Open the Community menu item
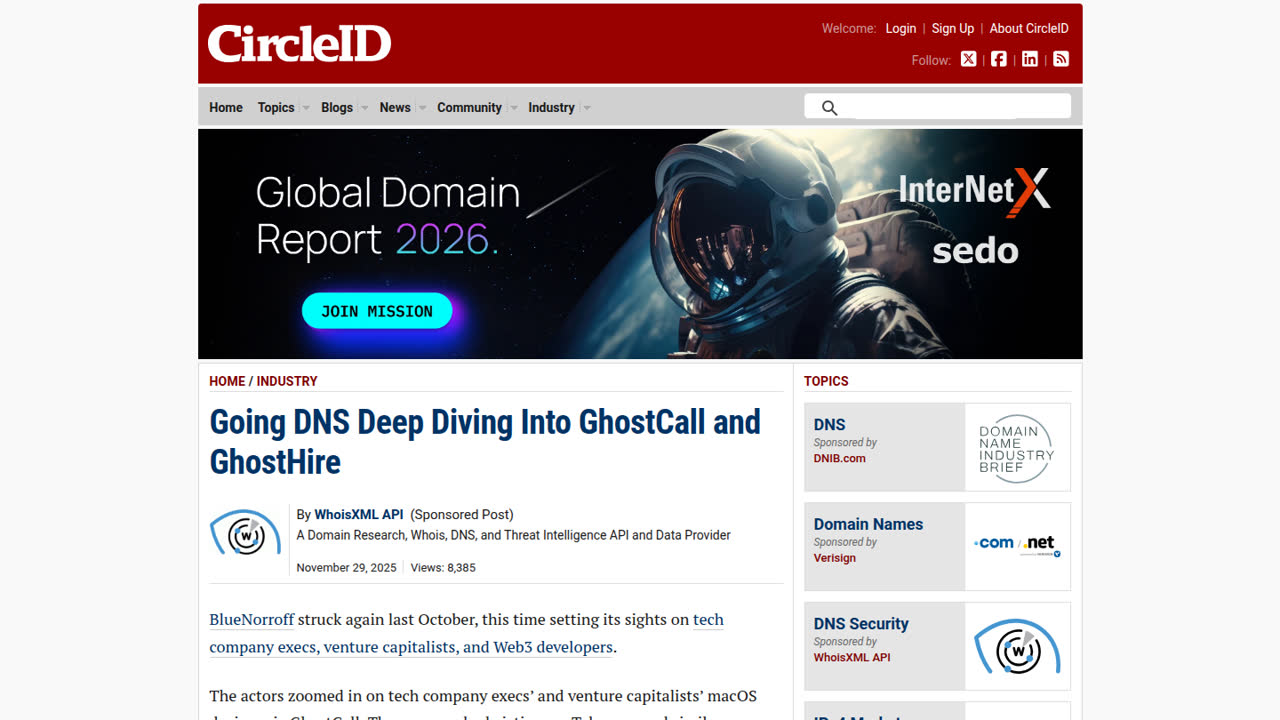This screenshot has height=720, width=1280. point(469,107)
